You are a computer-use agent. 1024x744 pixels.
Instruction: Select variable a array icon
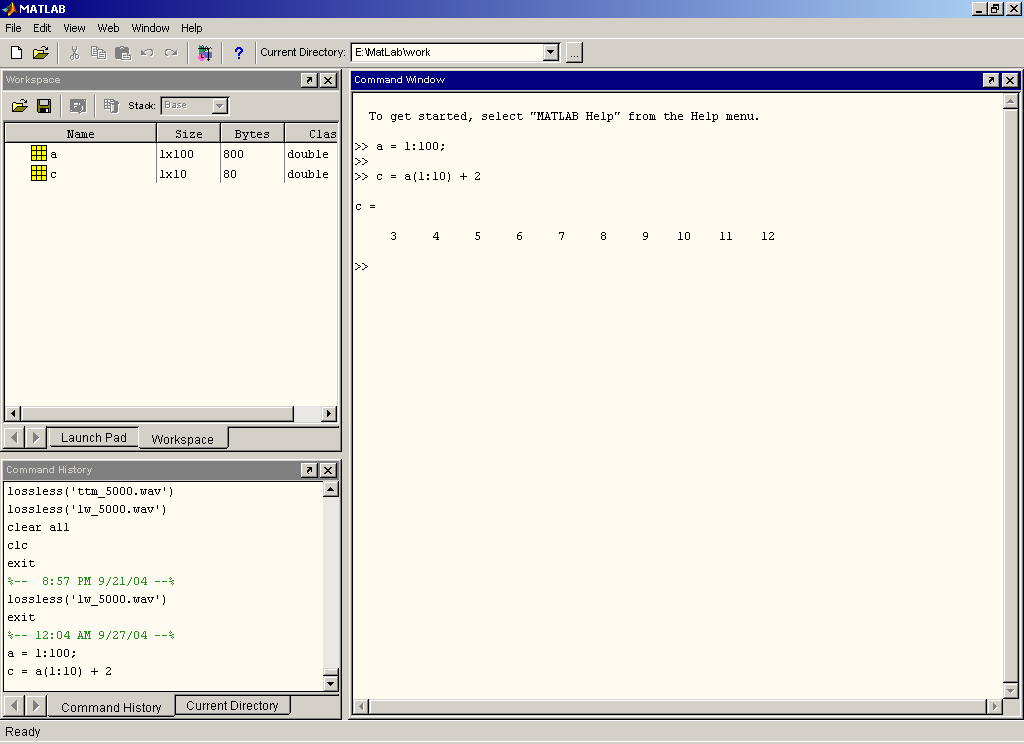[x=39, y=153]
